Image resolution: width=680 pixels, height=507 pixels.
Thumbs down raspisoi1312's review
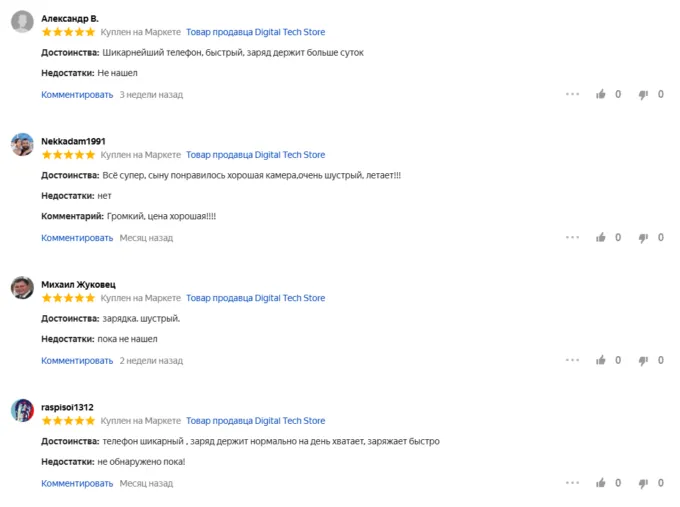(x=643, y=484)
